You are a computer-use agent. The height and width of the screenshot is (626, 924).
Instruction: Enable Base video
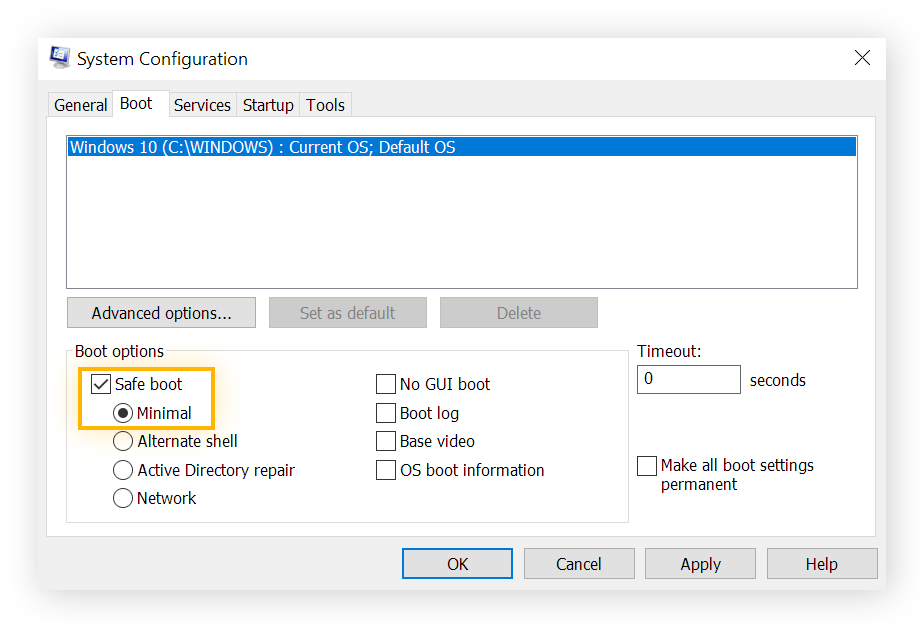[386, 440]
